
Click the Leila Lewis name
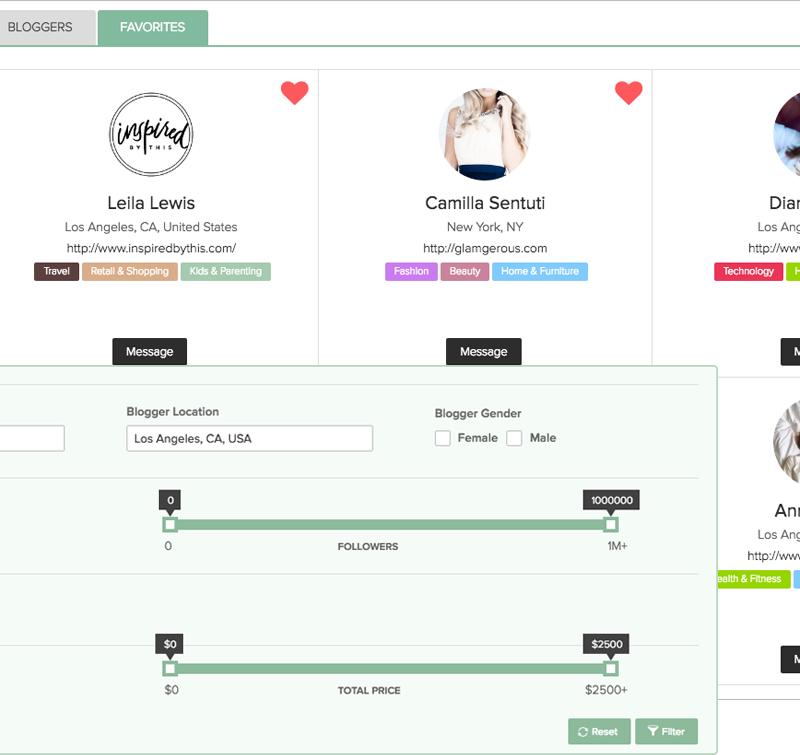[x=151, y=203]
